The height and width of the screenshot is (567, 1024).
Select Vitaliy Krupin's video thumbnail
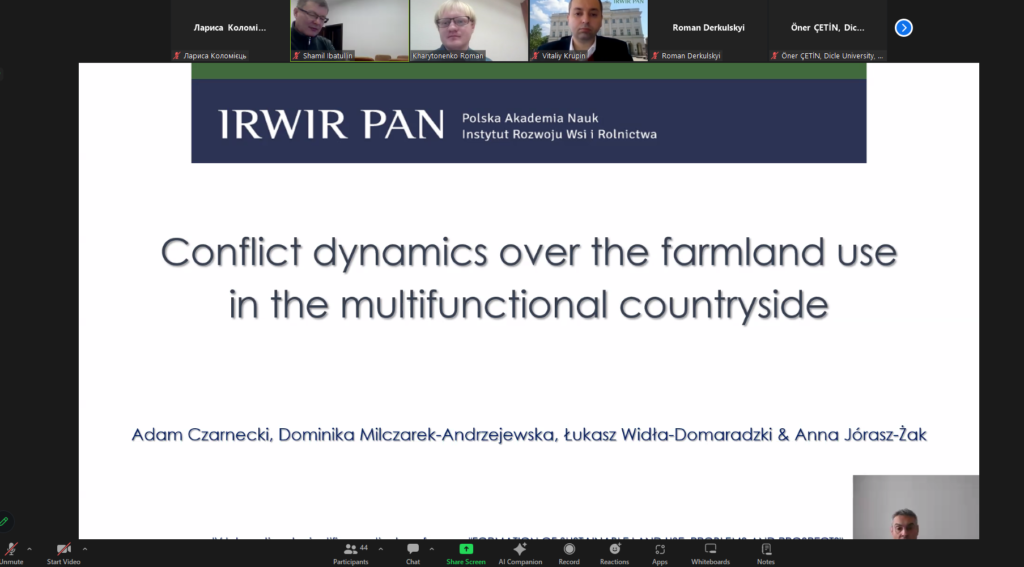point(588,29)
